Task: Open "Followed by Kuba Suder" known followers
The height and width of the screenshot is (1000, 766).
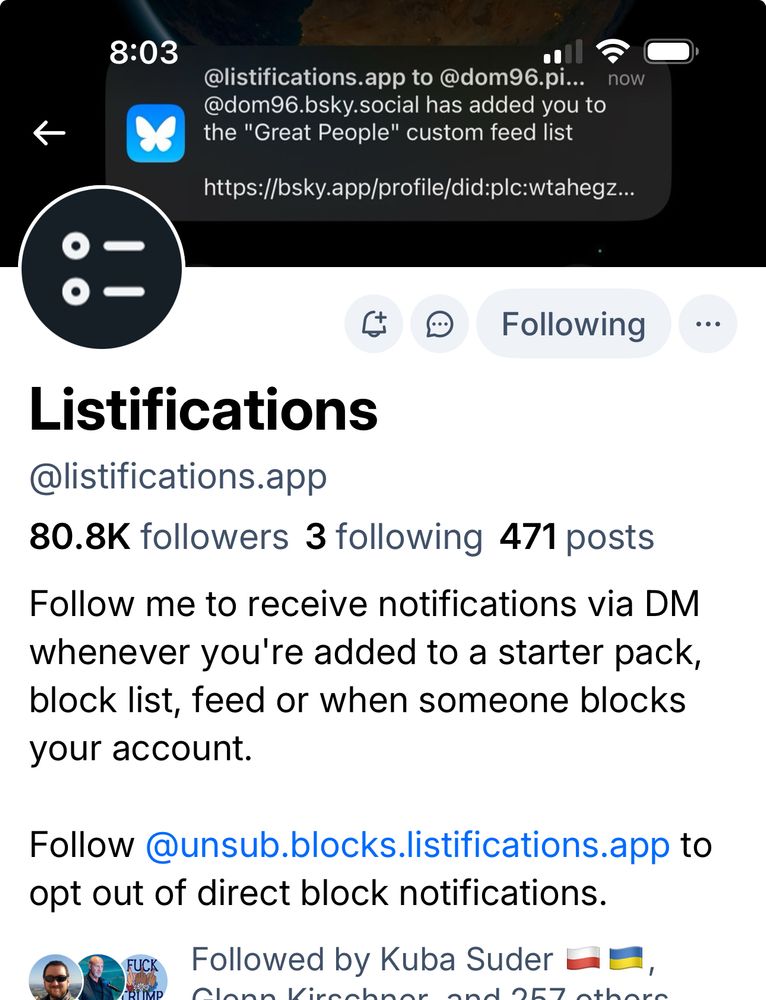Action: pyautogui.click(x=420, y=961)
